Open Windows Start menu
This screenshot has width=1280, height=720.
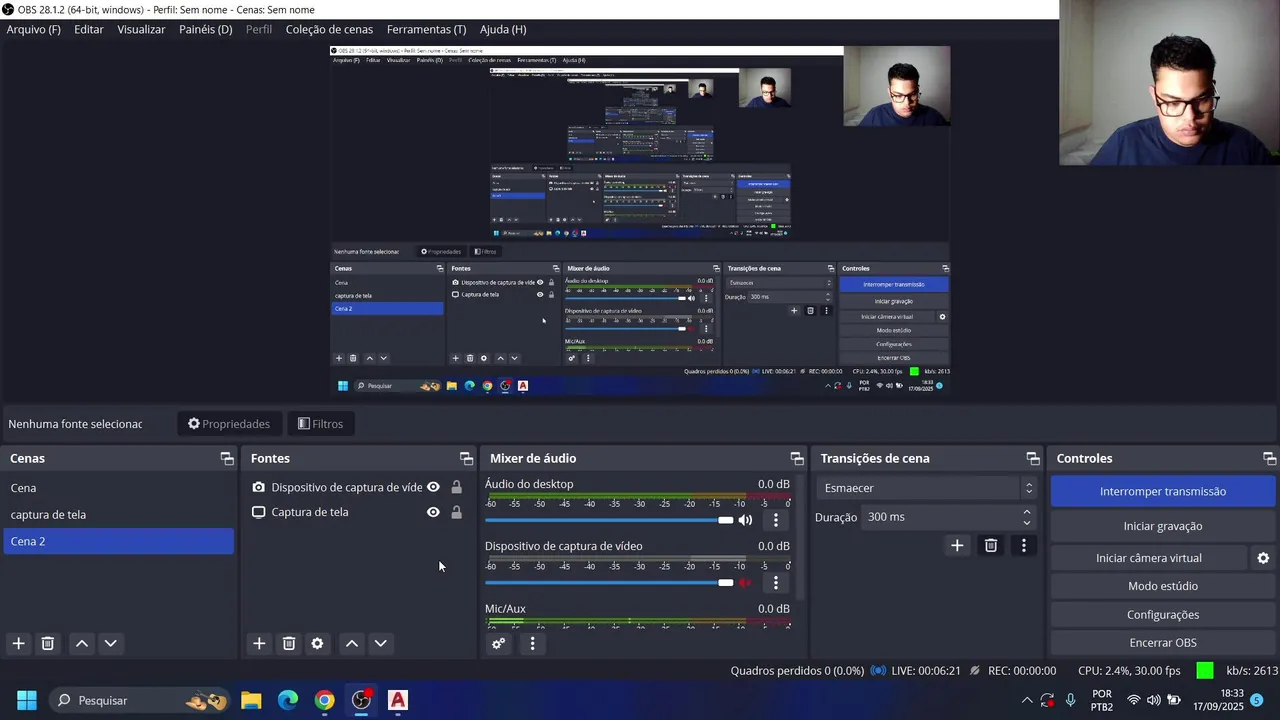click(27, 700)
